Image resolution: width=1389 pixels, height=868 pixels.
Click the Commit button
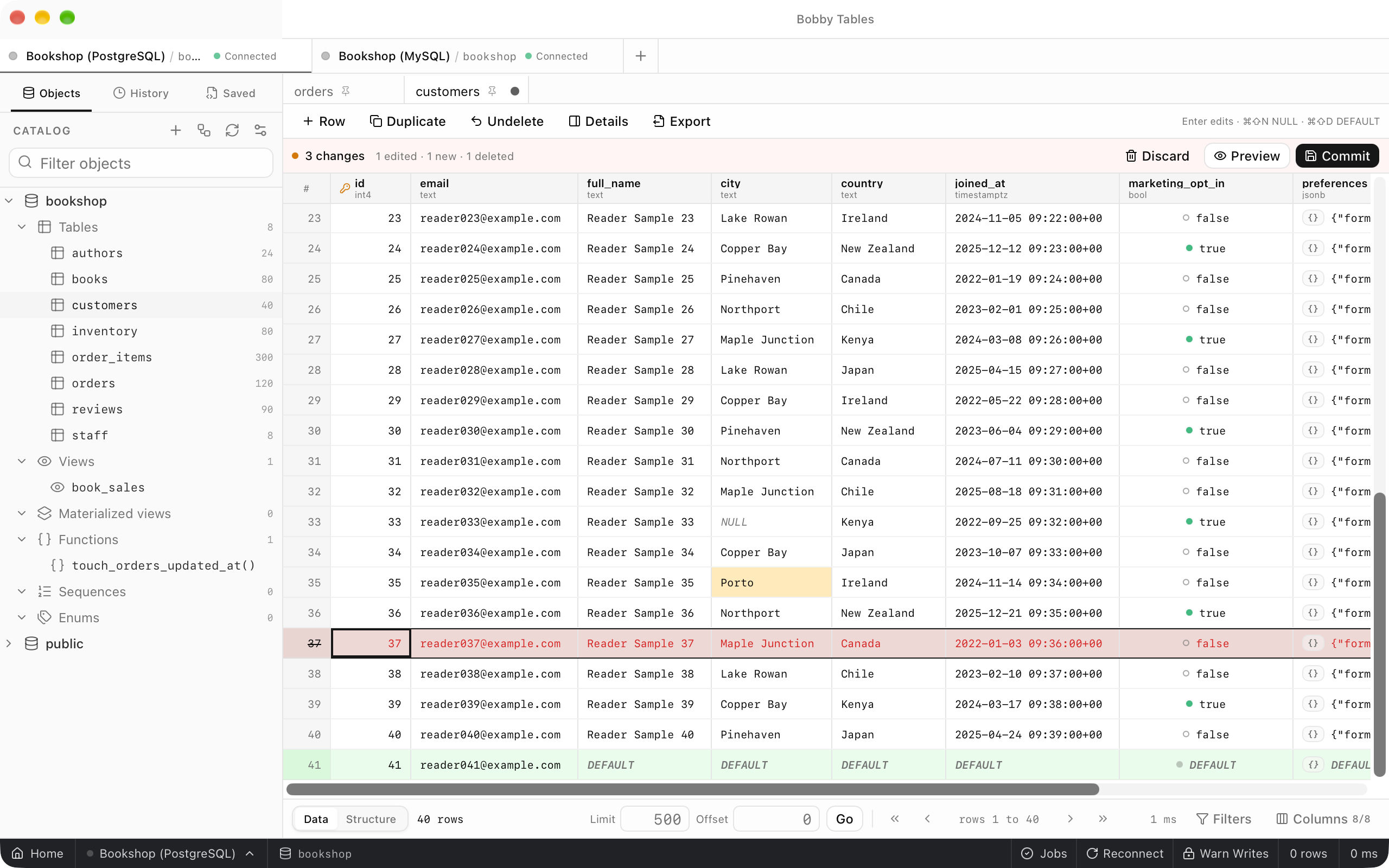click(1337, 156)
